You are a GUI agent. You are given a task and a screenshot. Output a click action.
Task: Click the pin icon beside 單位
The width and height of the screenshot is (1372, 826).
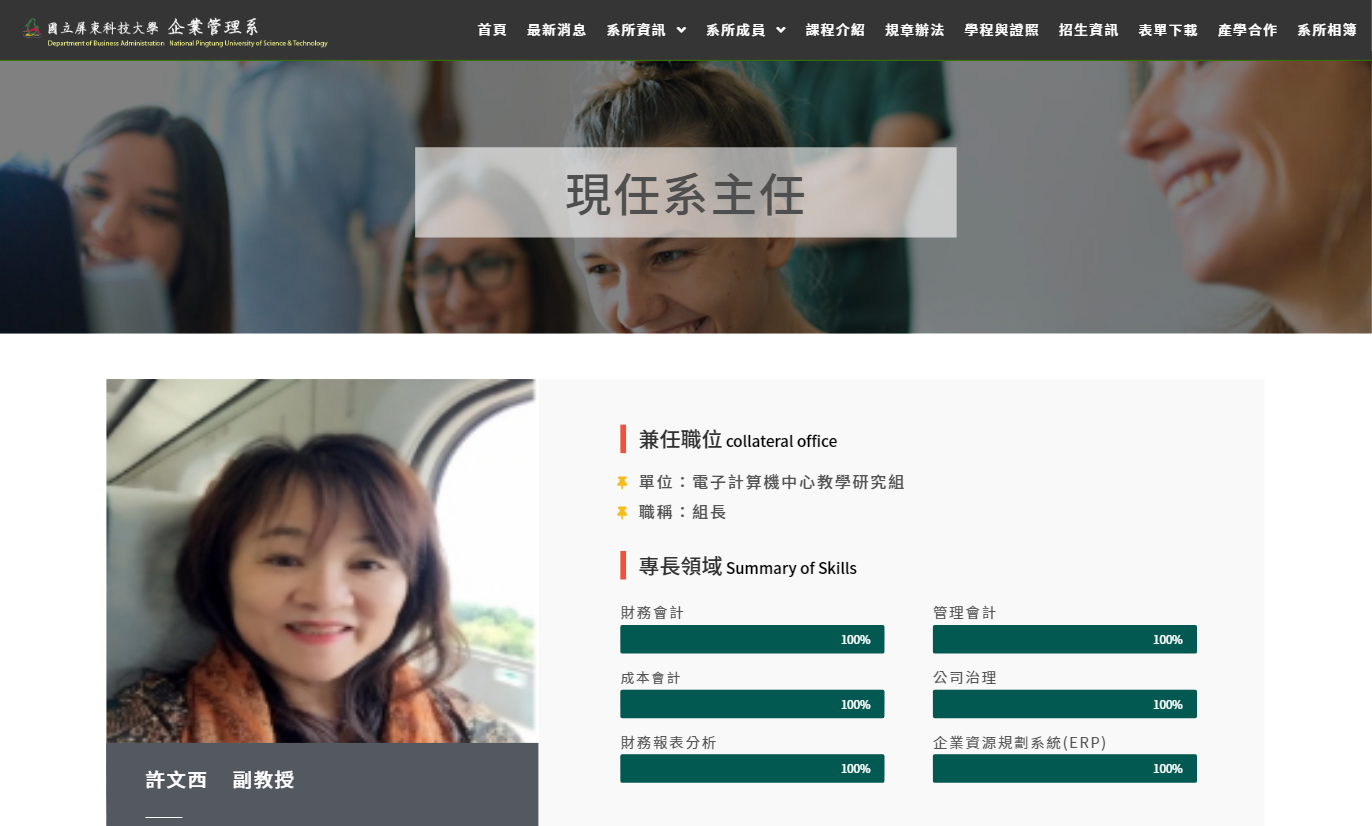point(622,483)
